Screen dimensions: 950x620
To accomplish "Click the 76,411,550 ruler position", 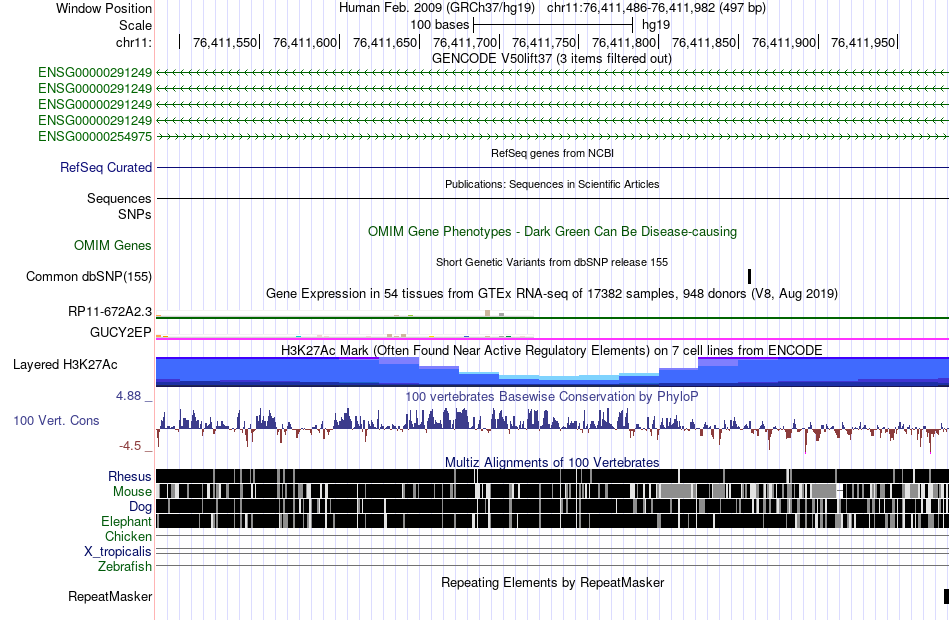I will (x=225, y=42).
